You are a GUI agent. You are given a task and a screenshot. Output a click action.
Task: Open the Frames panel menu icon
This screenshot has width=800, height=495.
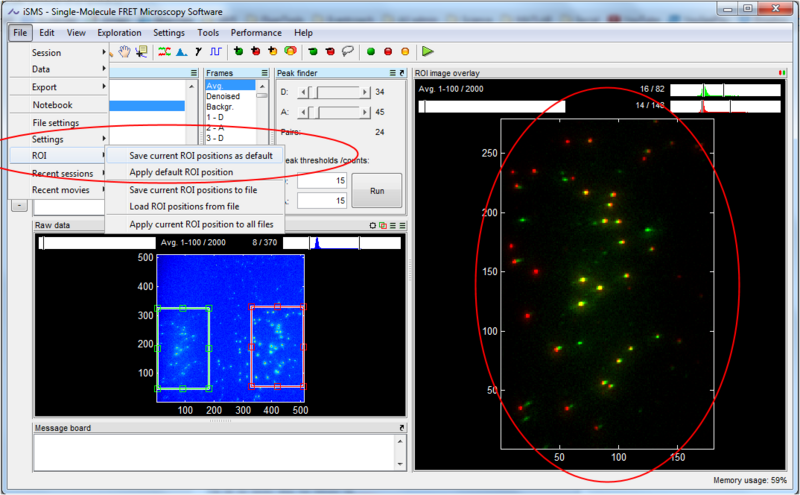click(x=264, y=73)
